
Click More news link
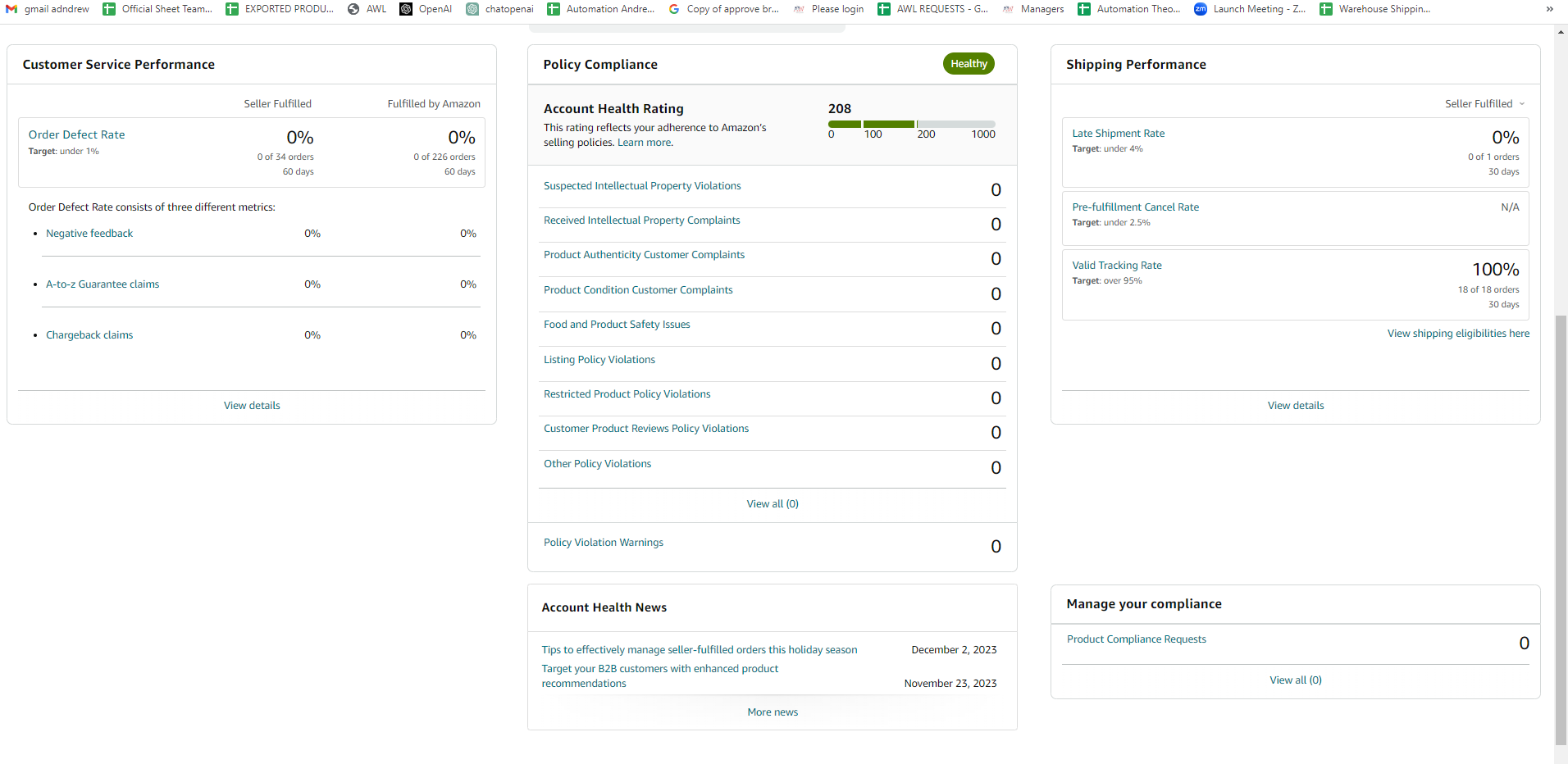(x=773, y=712)
